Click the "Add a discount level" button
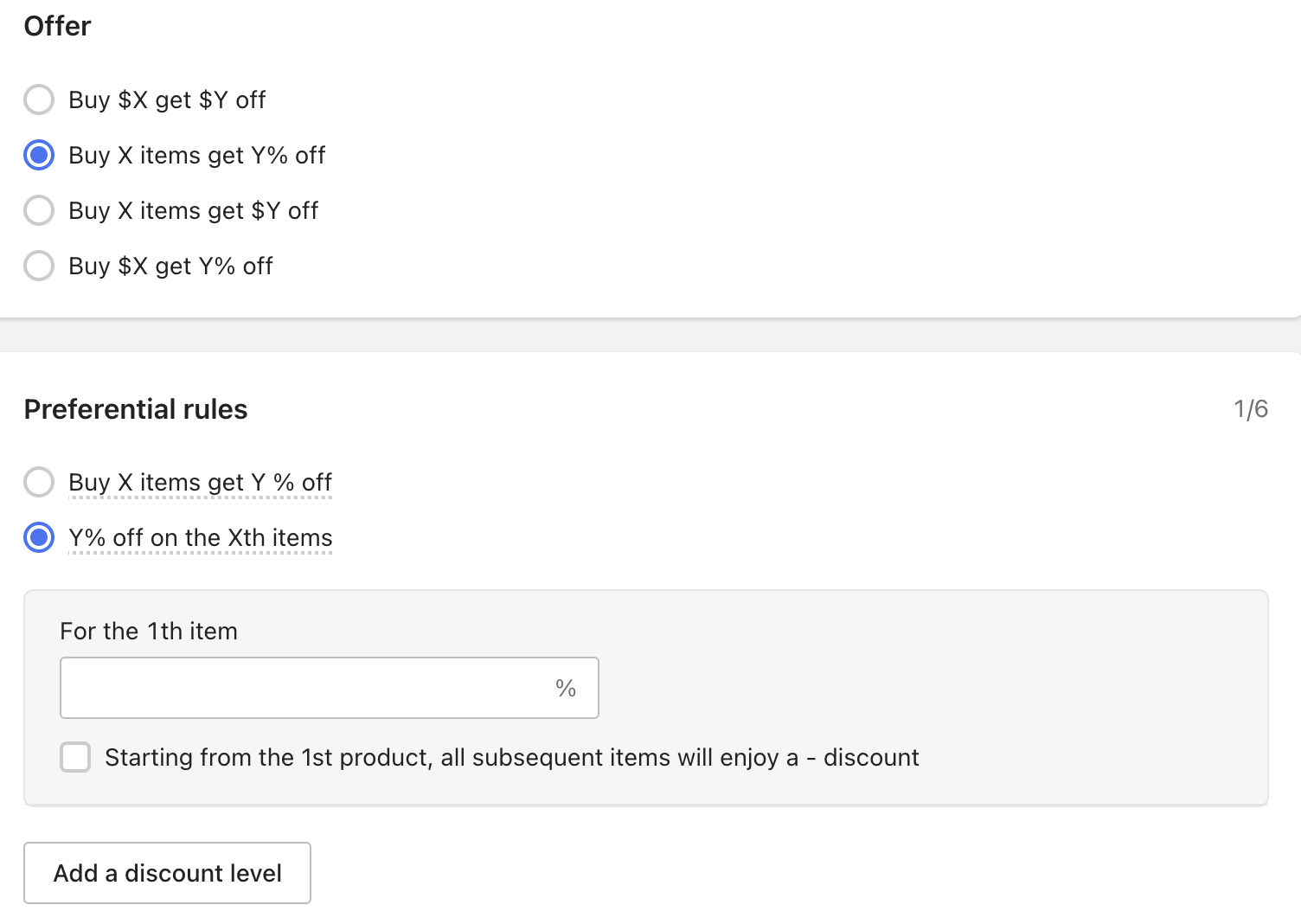This screenshot has height=924, width=1301. [167, 873]
